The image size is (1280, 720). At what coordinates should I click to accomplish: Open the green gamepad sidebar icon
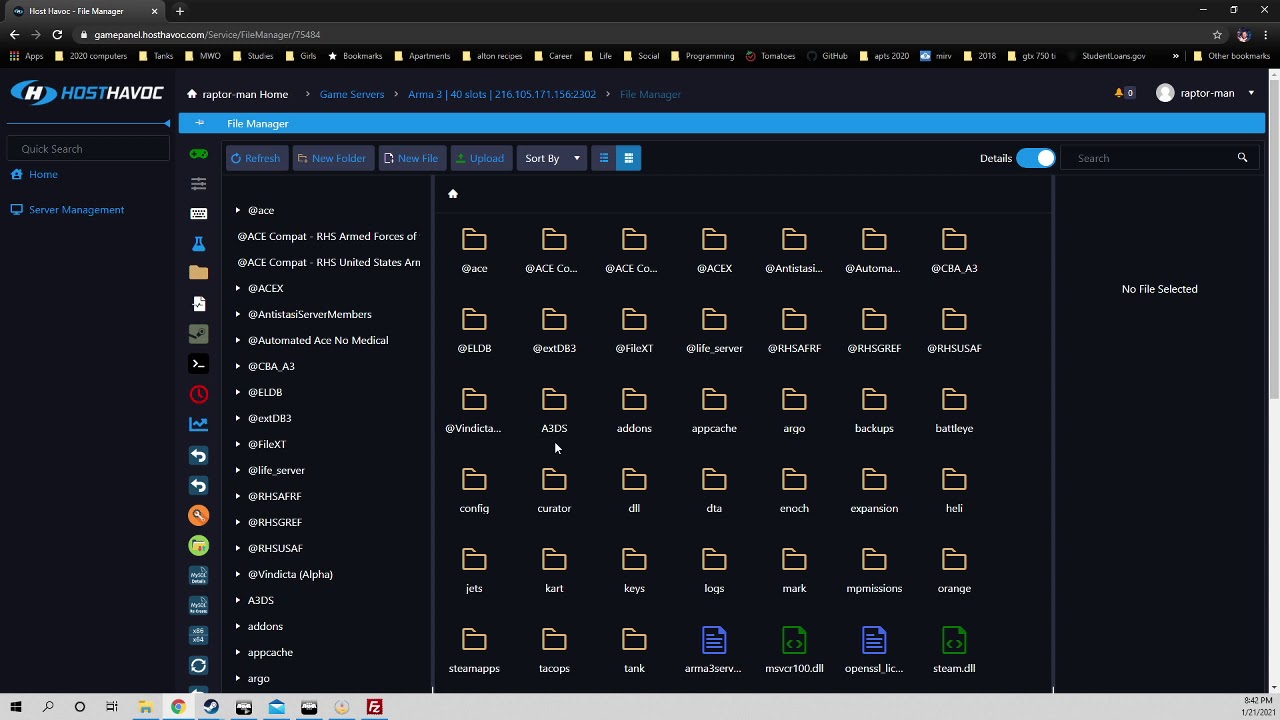[x=198, y=154]
